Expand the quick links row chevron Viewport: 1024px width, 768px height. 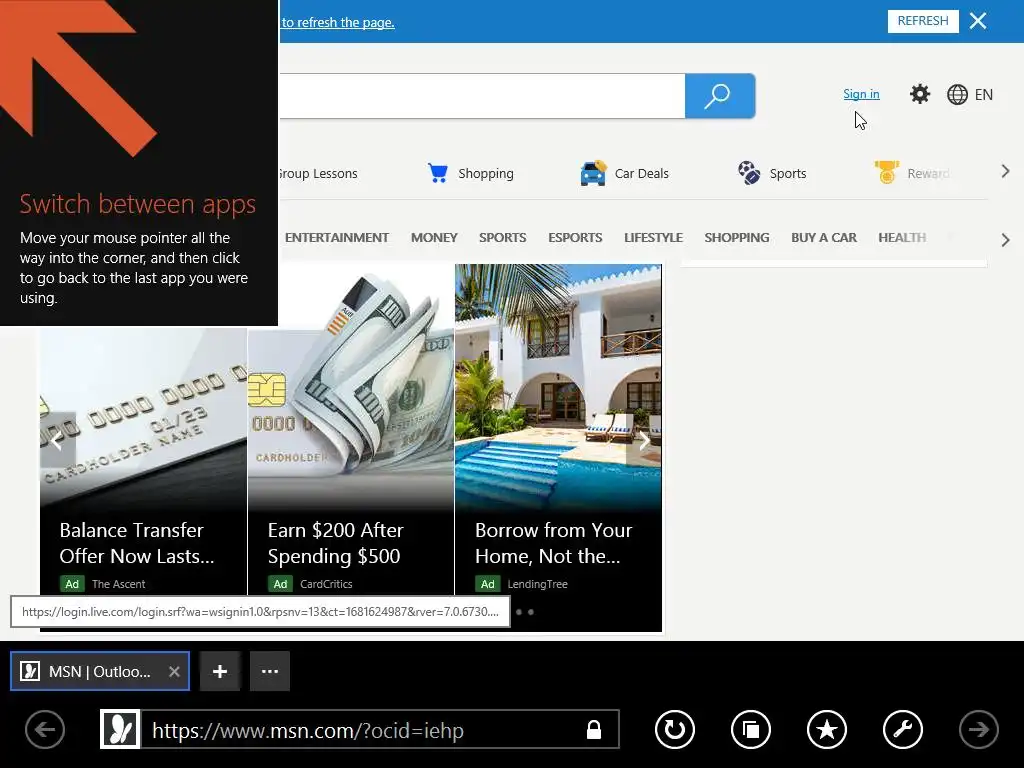click(x=1005, y=172)
